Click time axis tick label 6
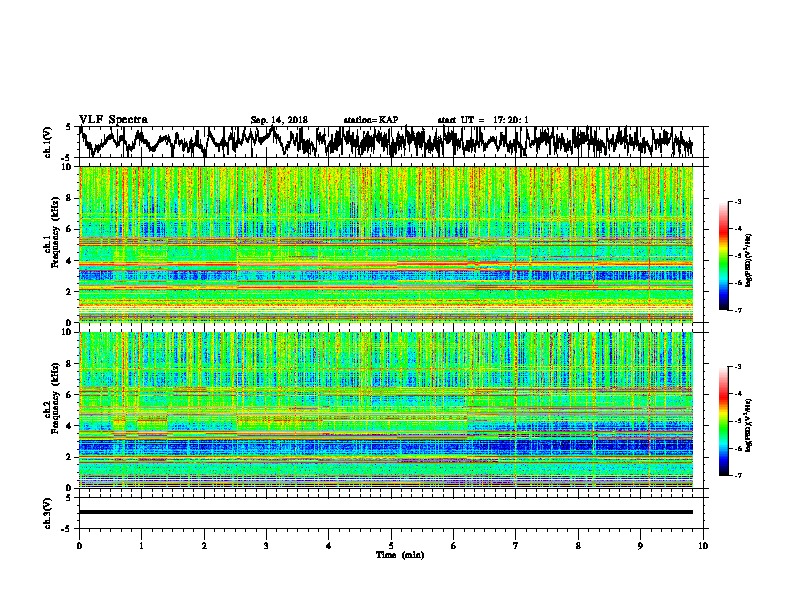Image resolution: width=792 pixels, height=612 pixels. tap(454, 545)
